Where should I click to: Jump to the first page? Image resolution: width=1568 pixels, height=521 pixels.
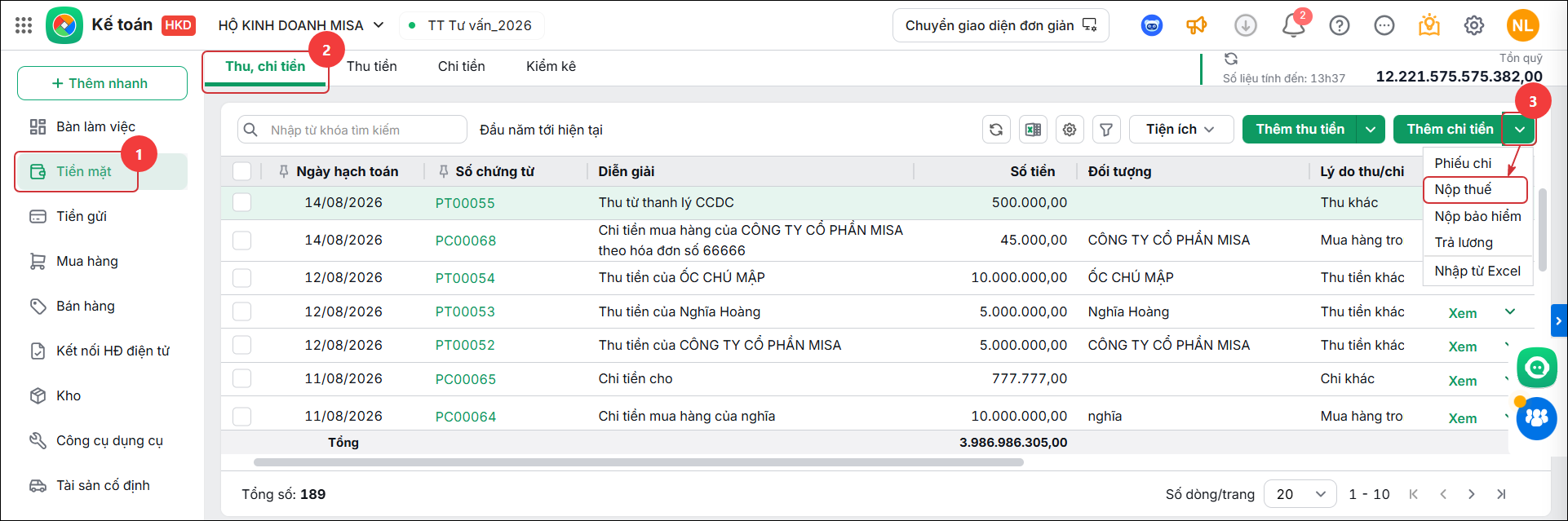[x=1414, y=494]
